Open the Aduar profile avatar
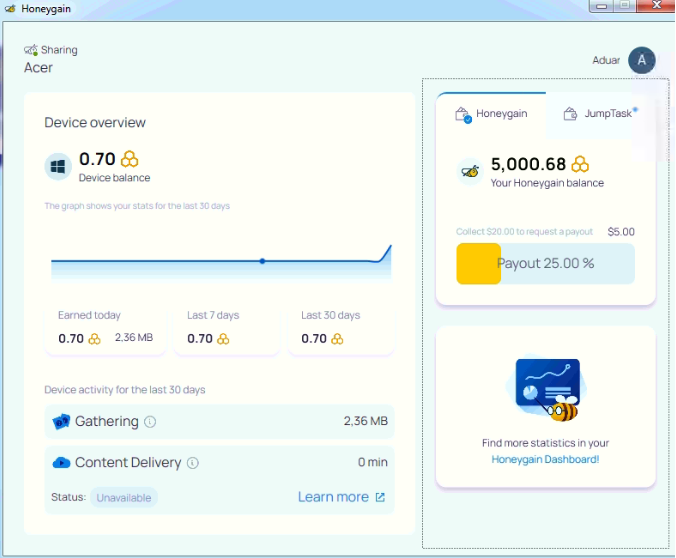 [642, 60]
